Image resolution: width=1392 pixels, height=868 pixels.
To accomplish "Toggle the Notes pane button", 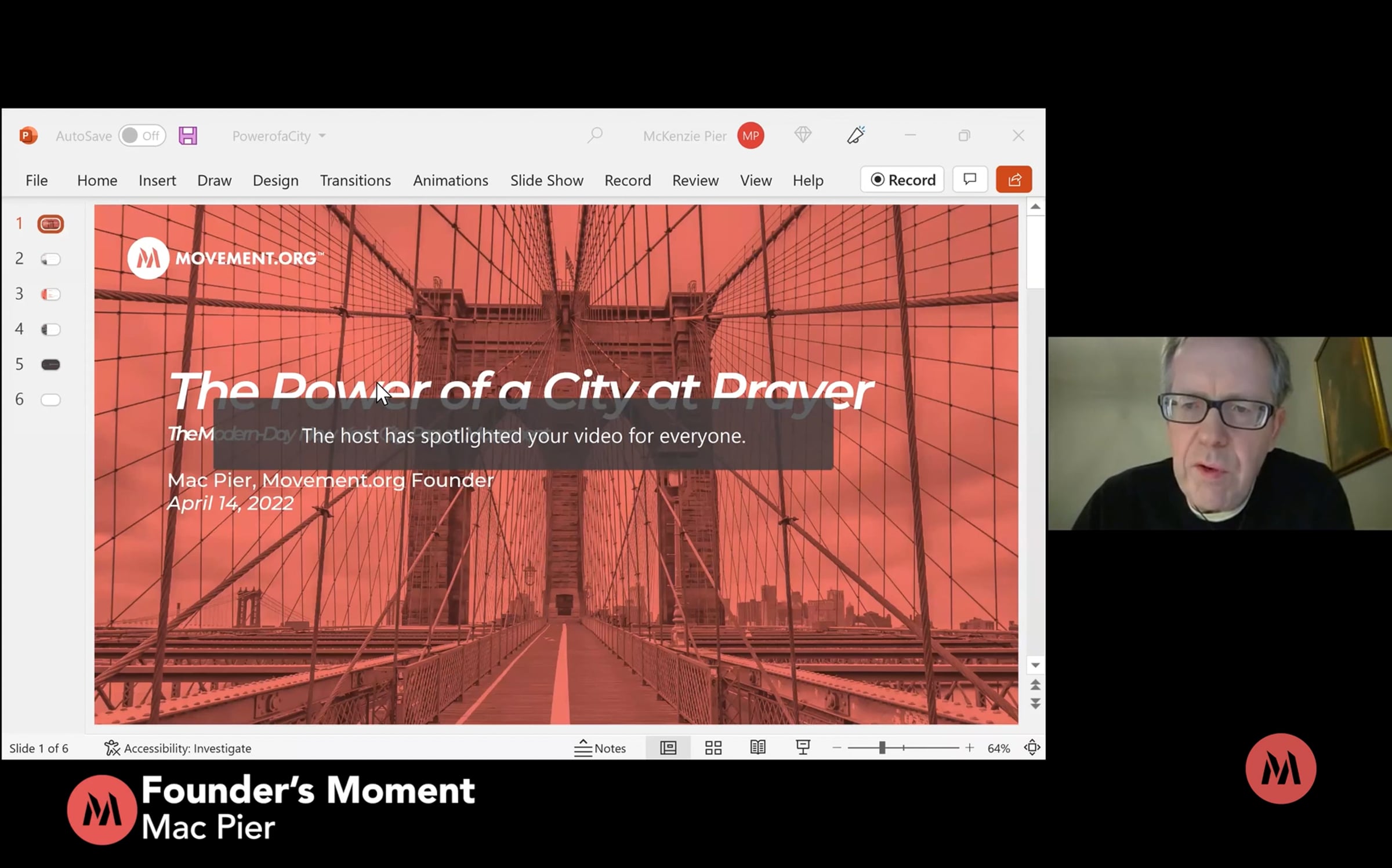I will pyautogui.click(x=600, y=748).
